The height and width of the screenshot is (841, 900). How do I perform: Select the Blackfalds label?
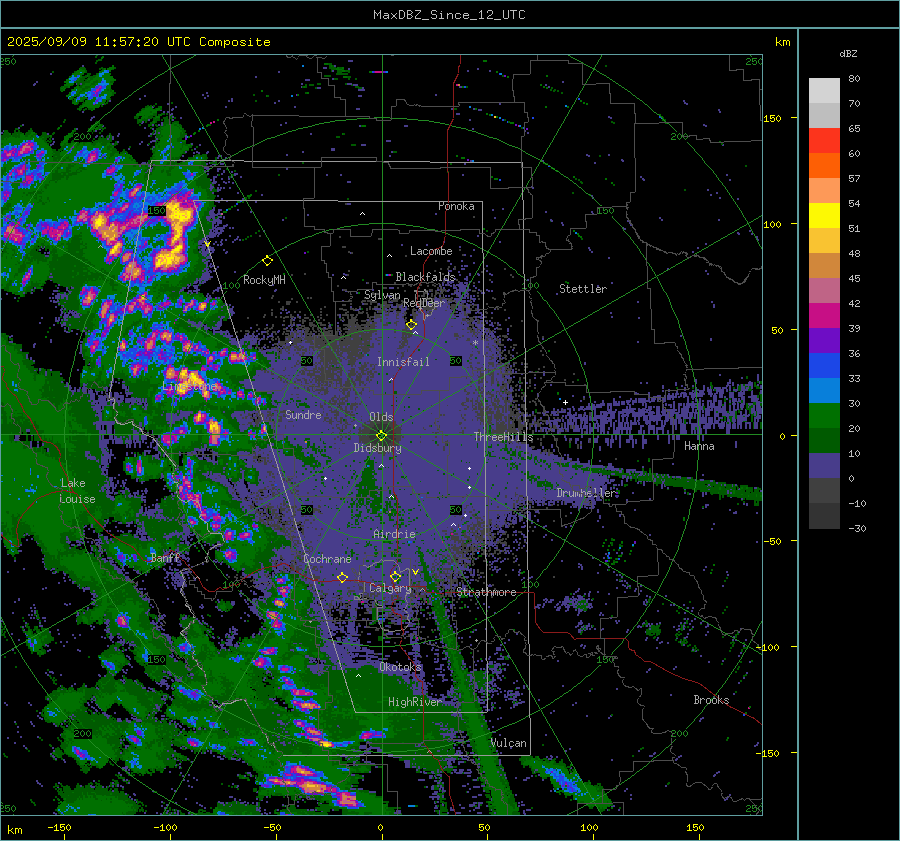[x=425, y=277]
